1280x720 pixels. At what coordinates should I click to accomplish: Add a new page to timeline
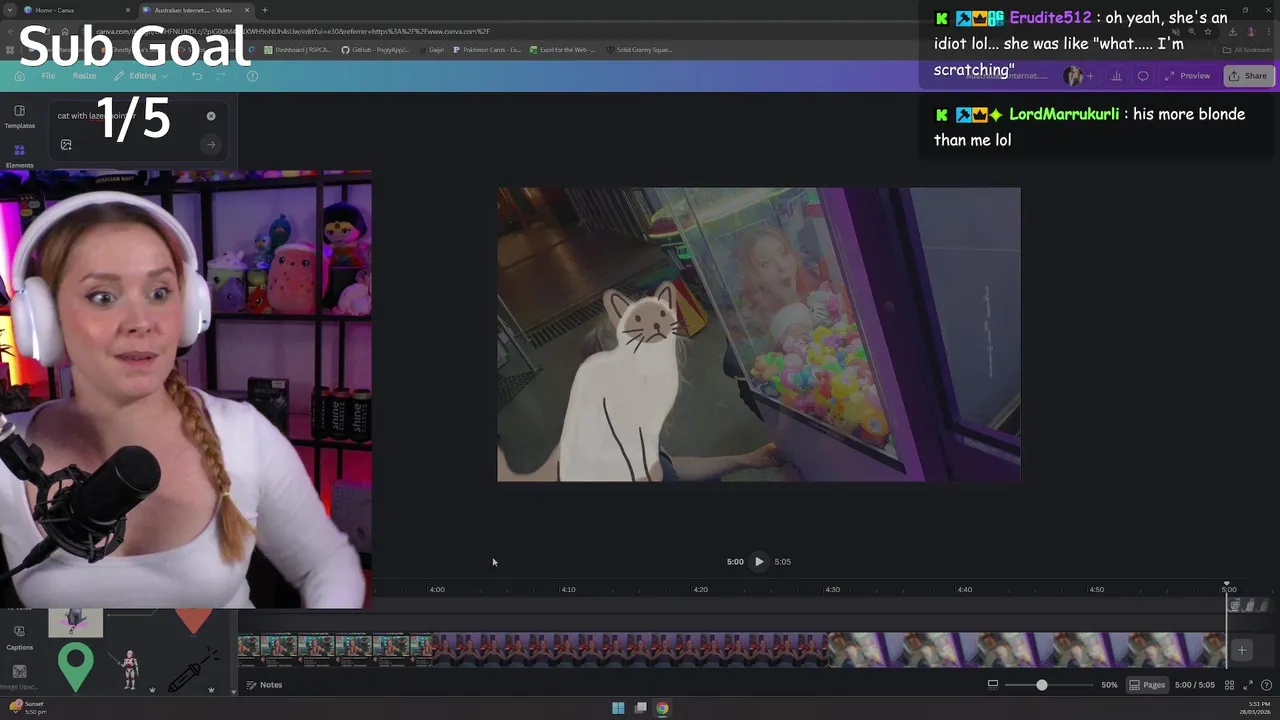click(1242, 650)
